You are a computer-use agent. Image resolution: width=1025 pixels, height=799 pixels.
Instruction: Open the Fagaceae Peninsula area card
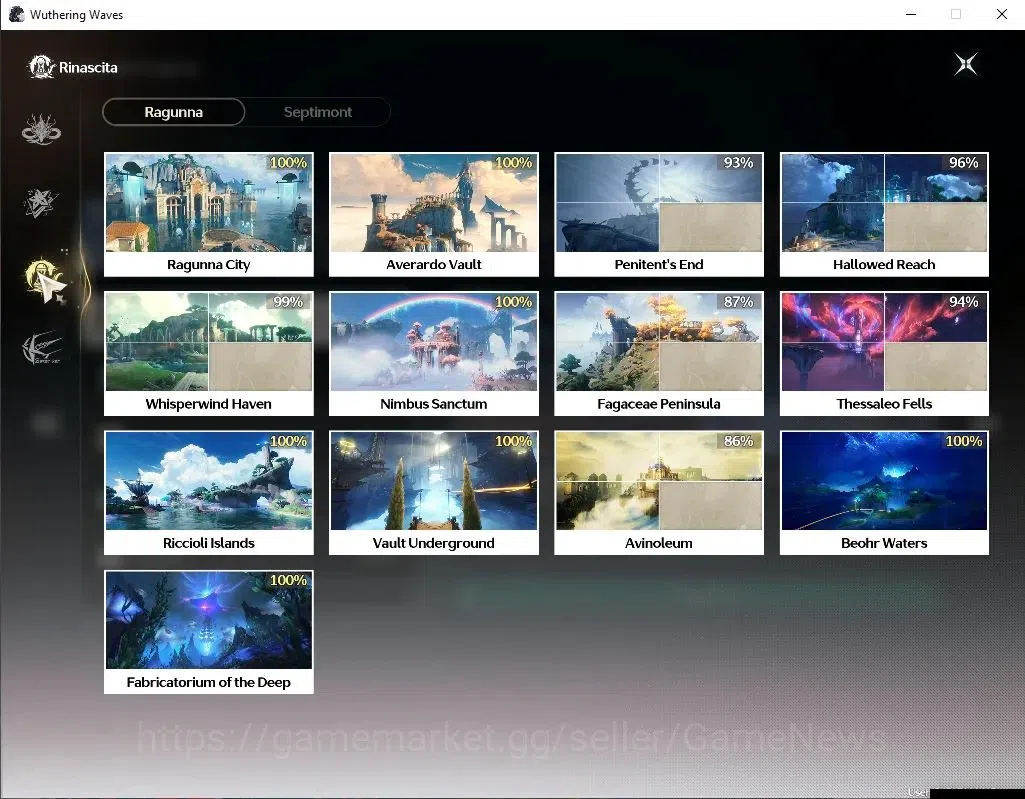659,354
